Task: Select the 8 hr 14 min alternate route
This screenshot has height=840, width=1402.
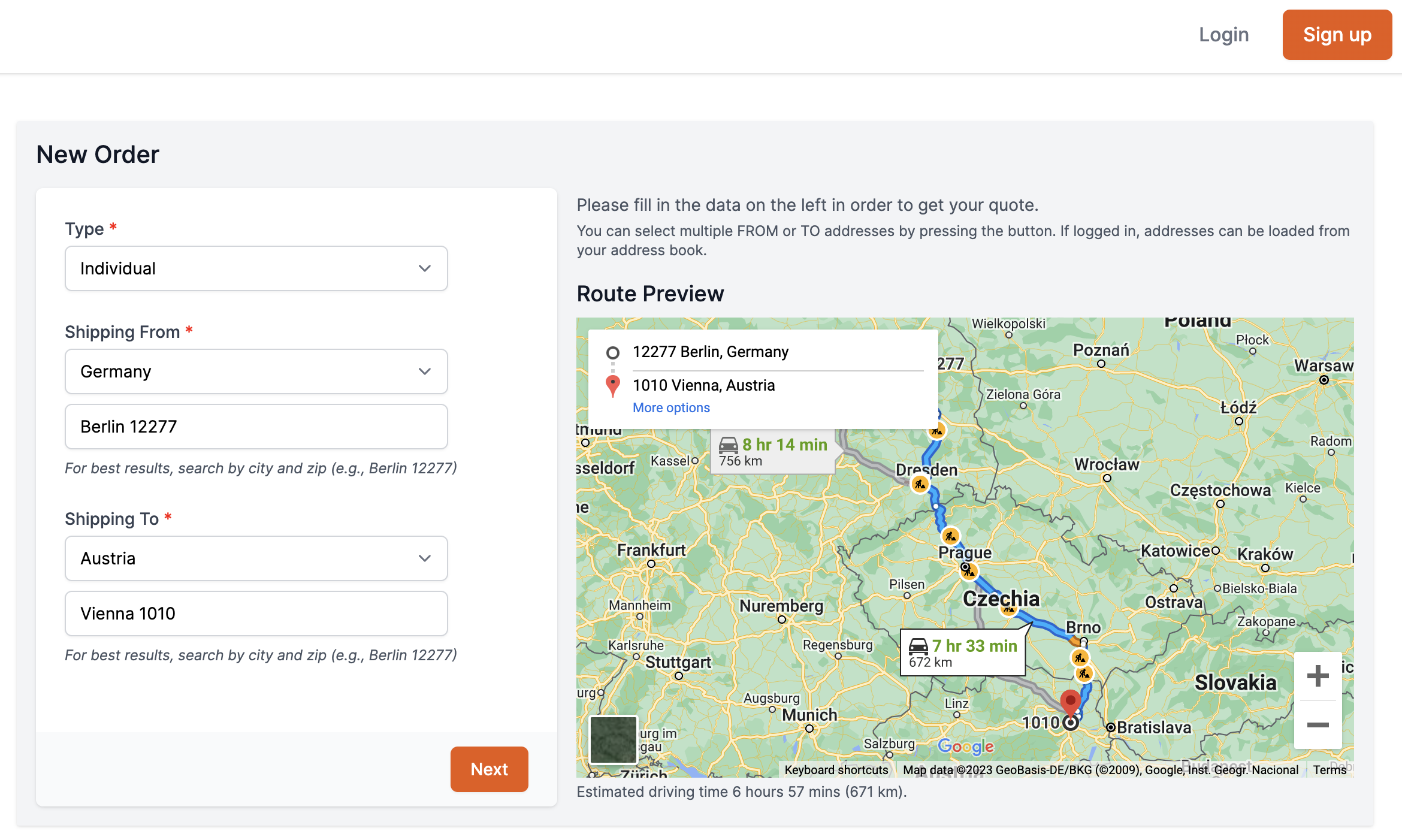Action: click(773, 452)
